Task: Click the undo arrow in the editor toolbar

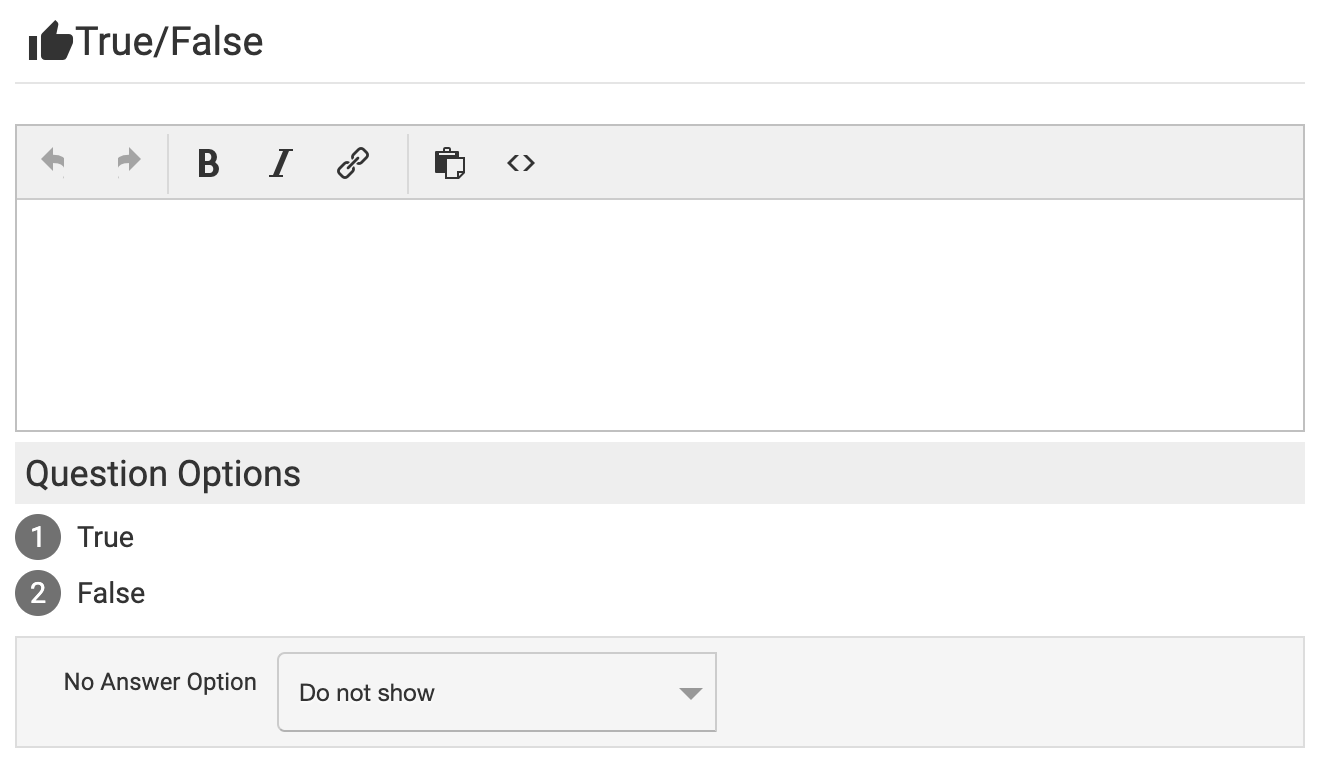Action: [x=53, y=161]
